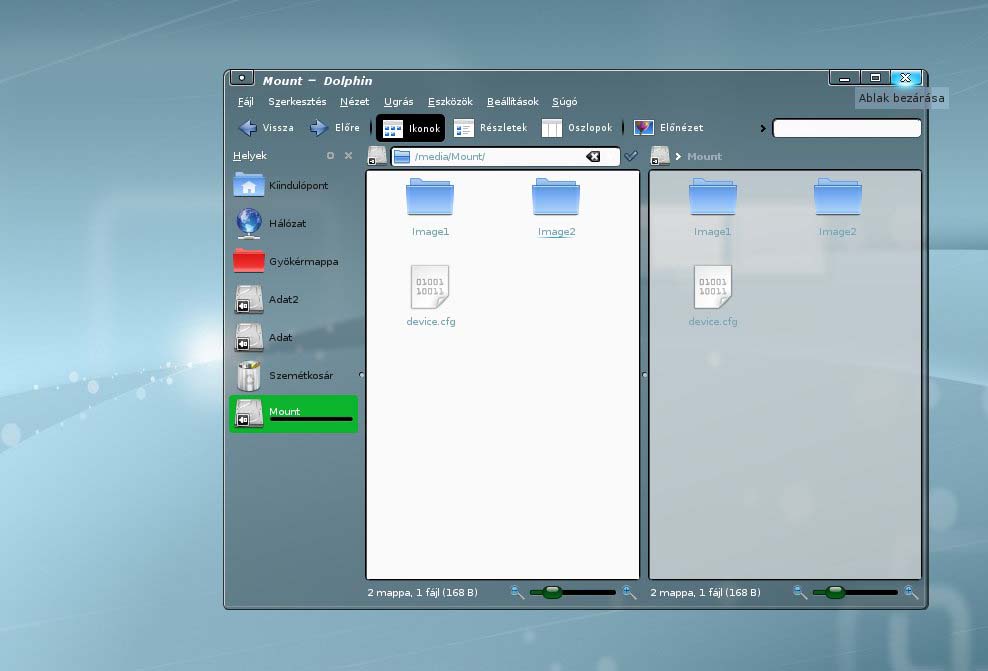This screenshot has height=671, width=988.
Task: Open the Fájl menu
Action: pyautogui.click(x=246, y=101)
